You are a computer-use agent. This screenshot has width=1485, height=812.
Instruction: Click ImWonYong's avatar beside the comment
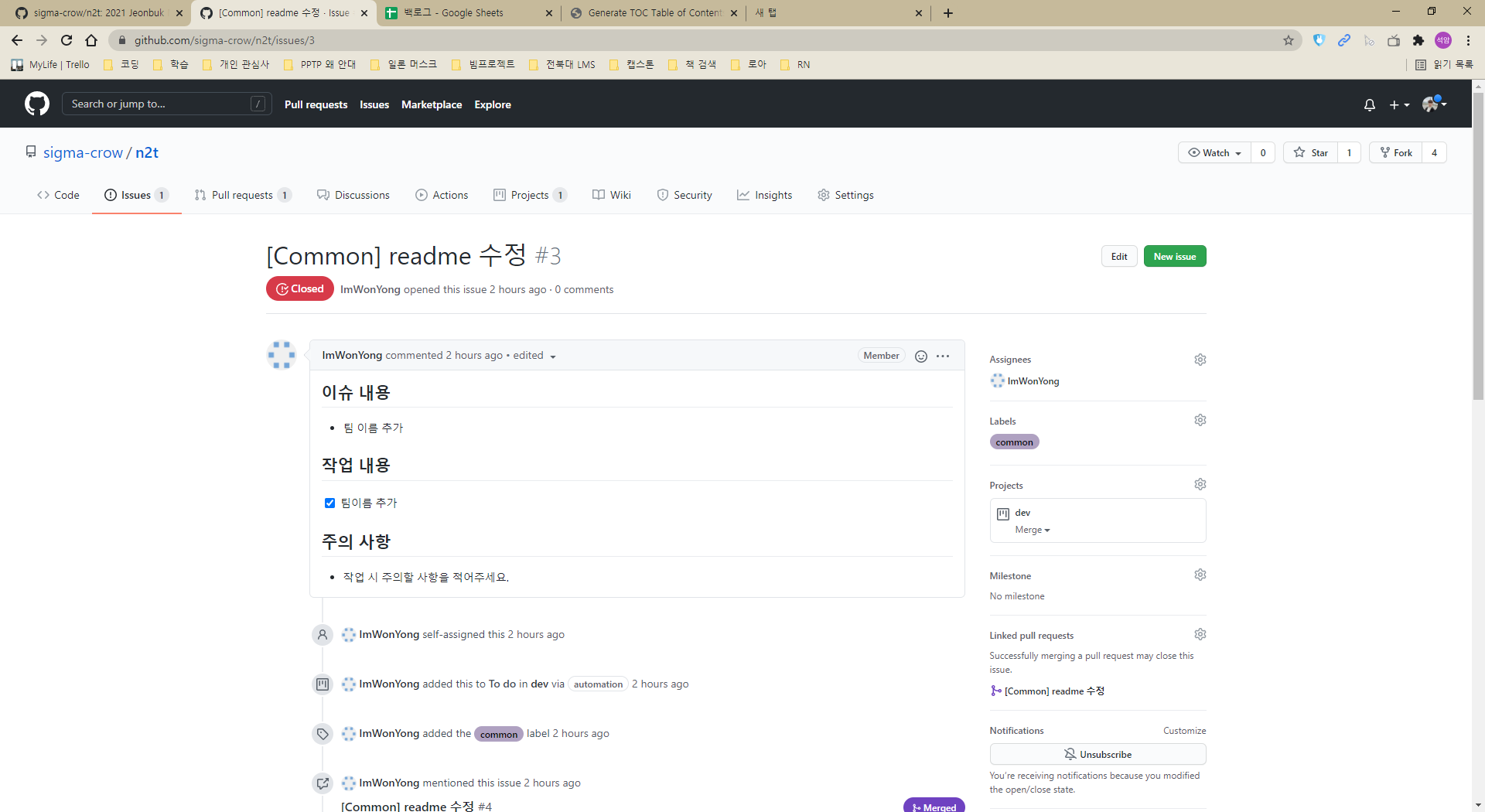282,355
